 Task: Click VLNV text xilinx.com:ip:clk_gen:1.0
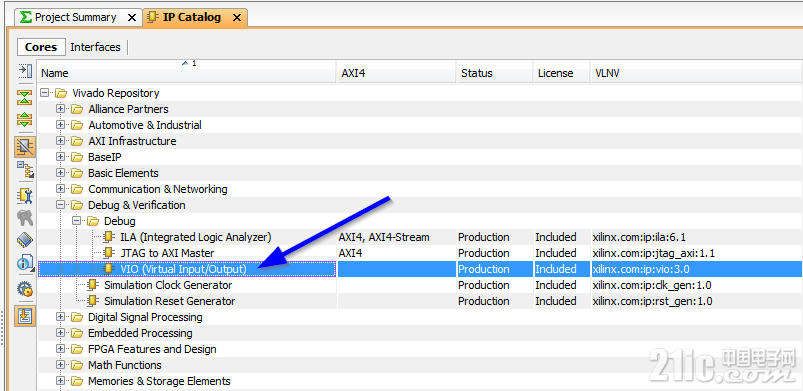(651, 285)
